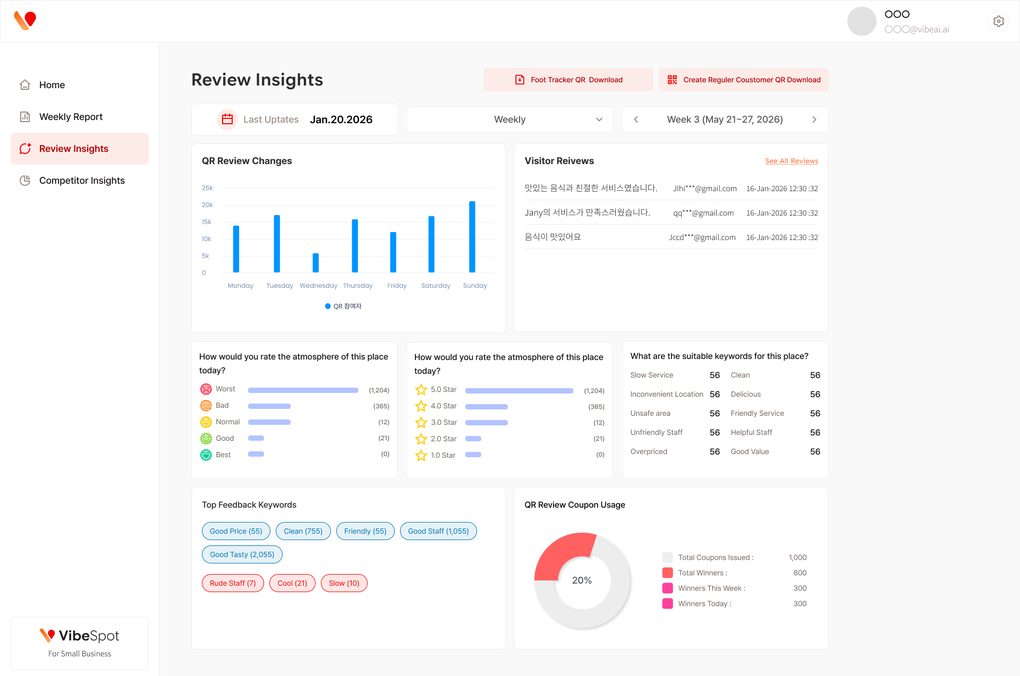Open Weekly Report in sidebar
This screenshot has height=676, width=1020.
coord(79,116)
